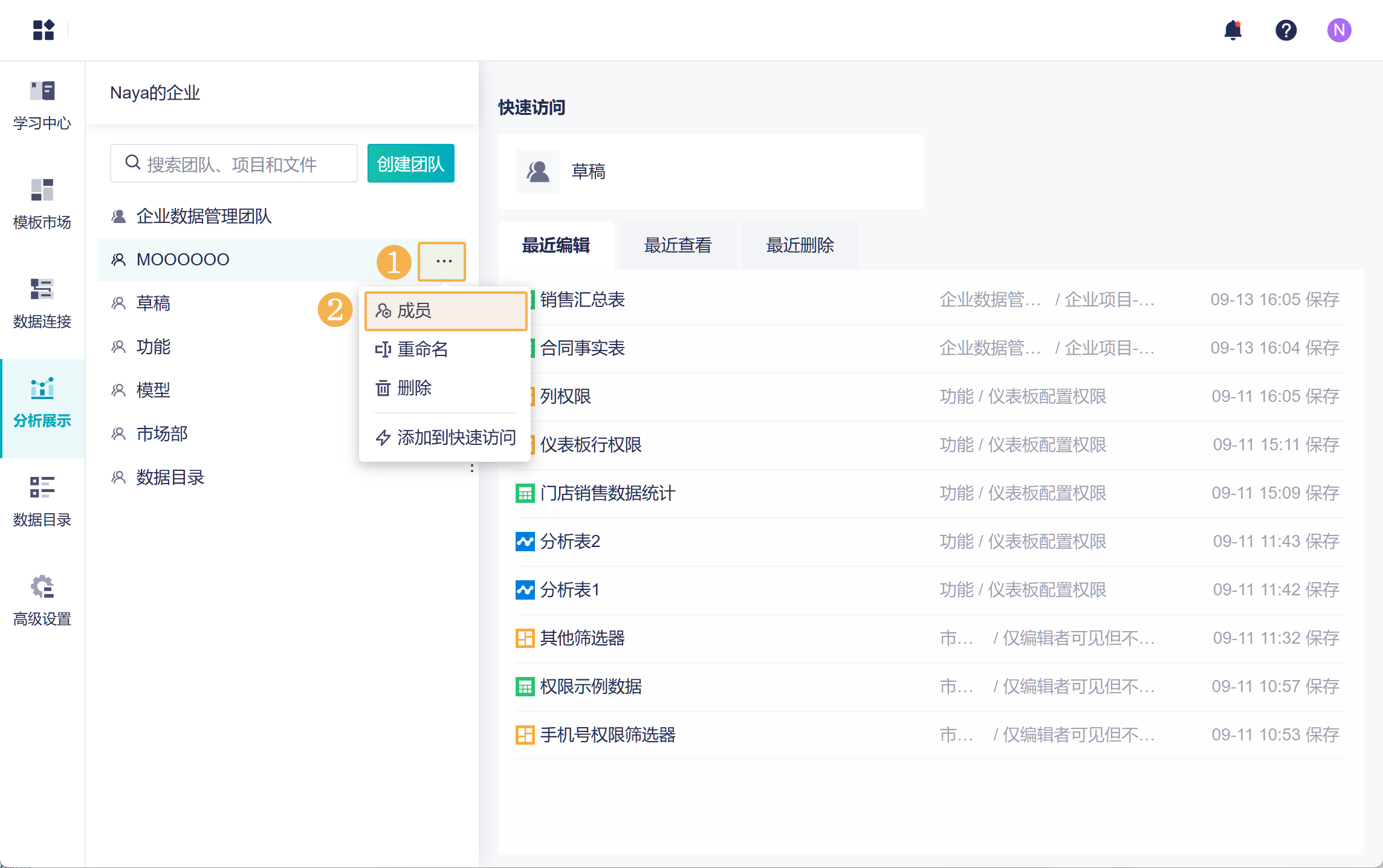Switch to the 最近查看 tab
The width and height of the screenshot is (1383, 868).
(678, 245)
